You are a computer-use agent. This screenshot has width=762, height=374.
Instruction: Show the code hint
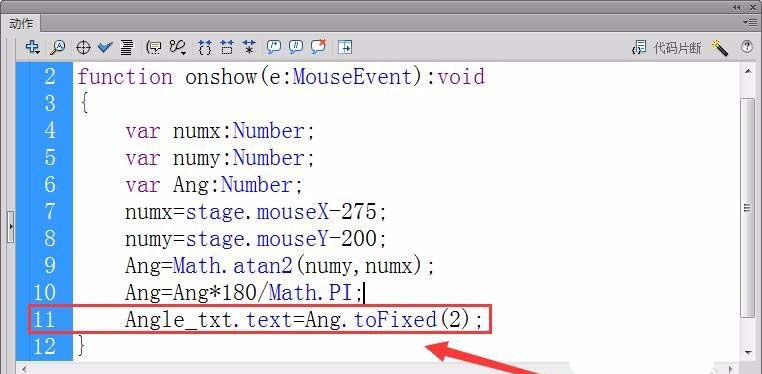pyautogui.click(x=155, y=47)
